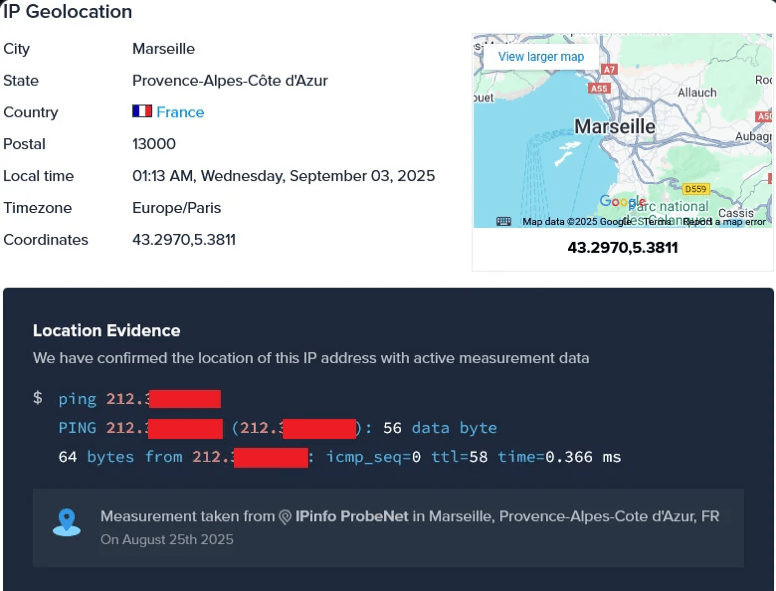Screen dimensions: 776x591
Task: Click the postal code 13000 value
Action: tap(154, 144)
